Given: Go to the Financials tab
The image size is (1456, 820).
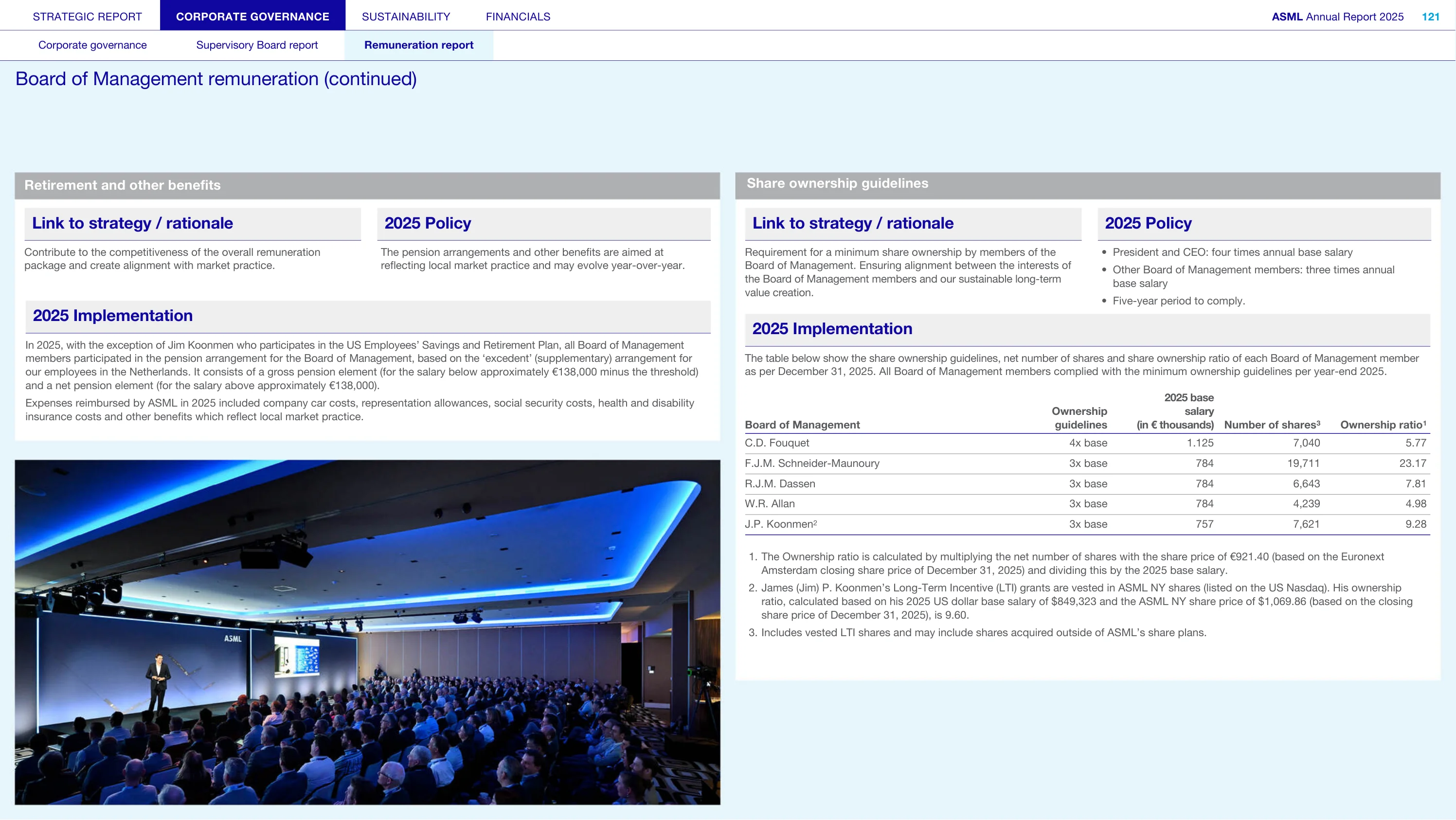Looking at the screenshot, I should [x=518, y=17].
